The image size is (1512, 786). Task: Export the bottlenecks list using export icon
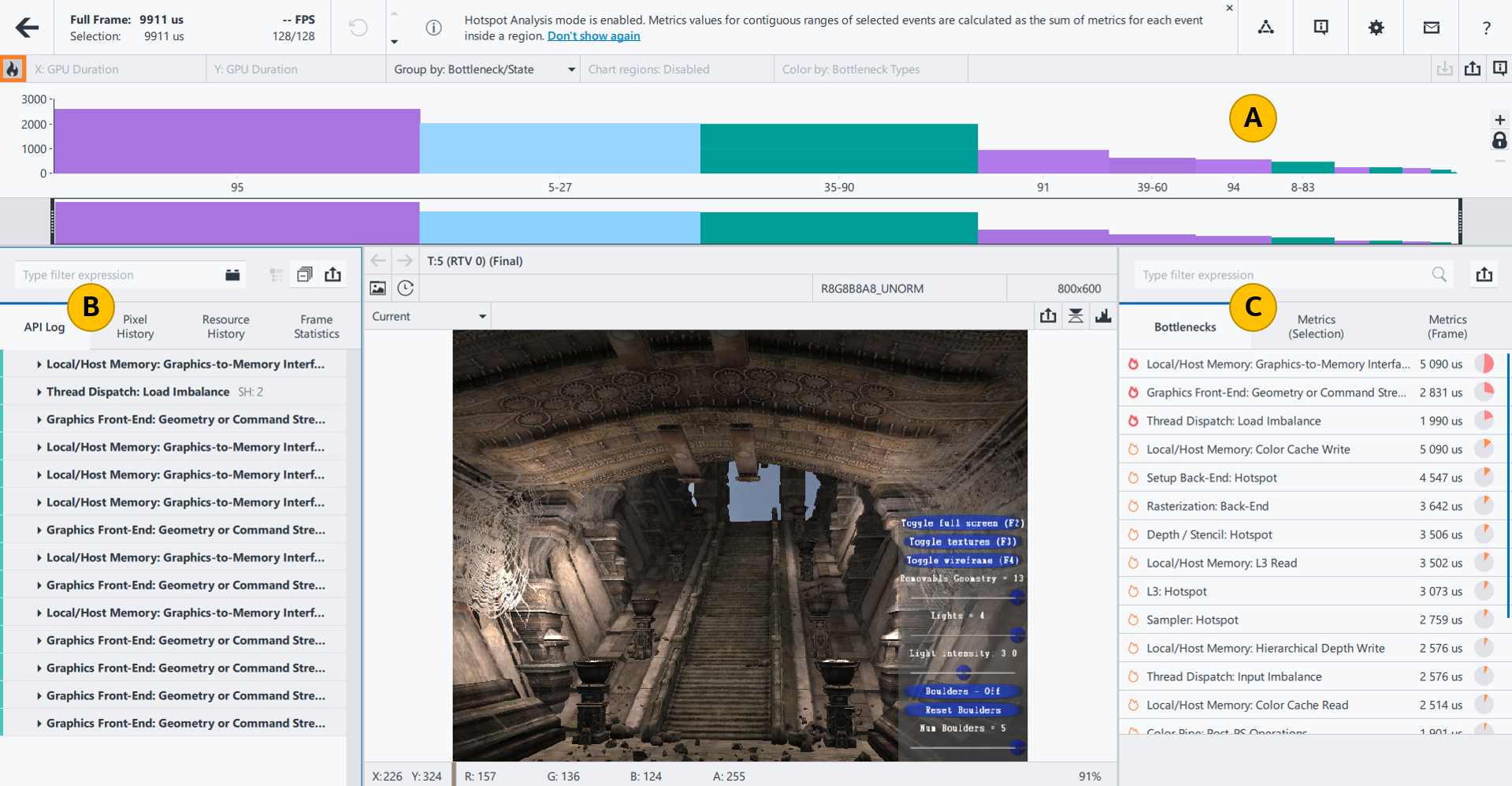point(1484,274)
